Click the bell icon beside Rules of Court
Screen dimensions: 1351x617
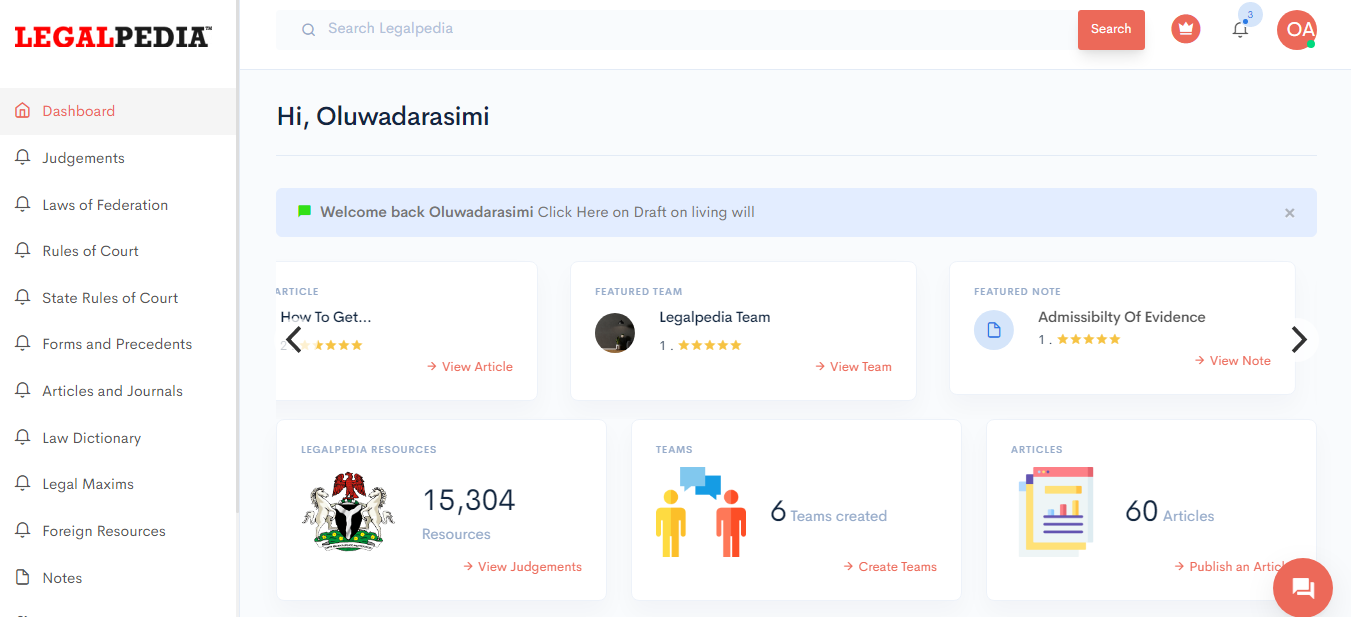22,251
